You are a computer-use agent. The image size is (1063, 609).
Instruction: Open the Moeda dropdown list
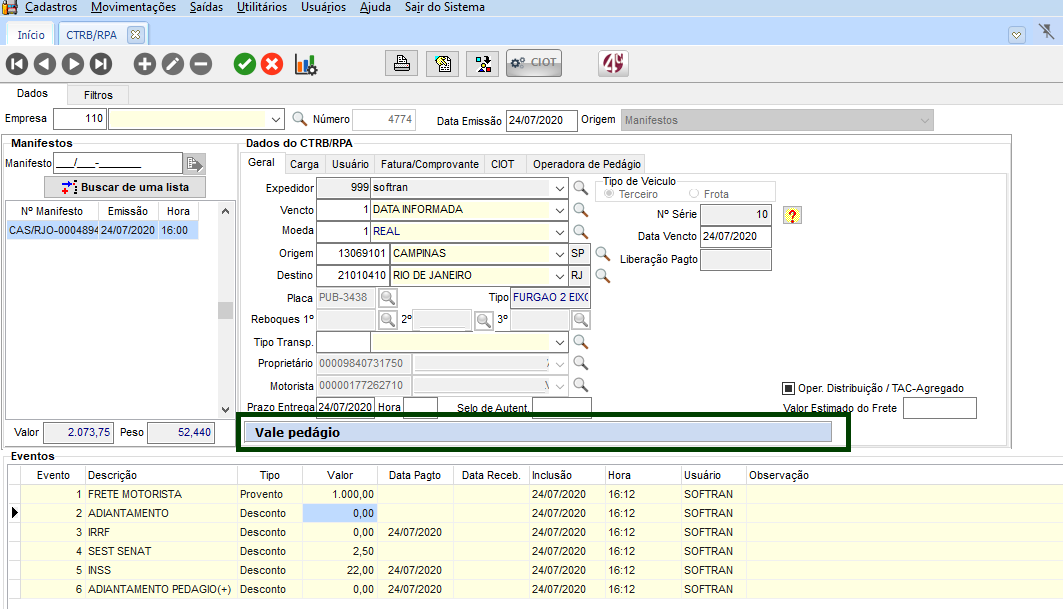558,232
